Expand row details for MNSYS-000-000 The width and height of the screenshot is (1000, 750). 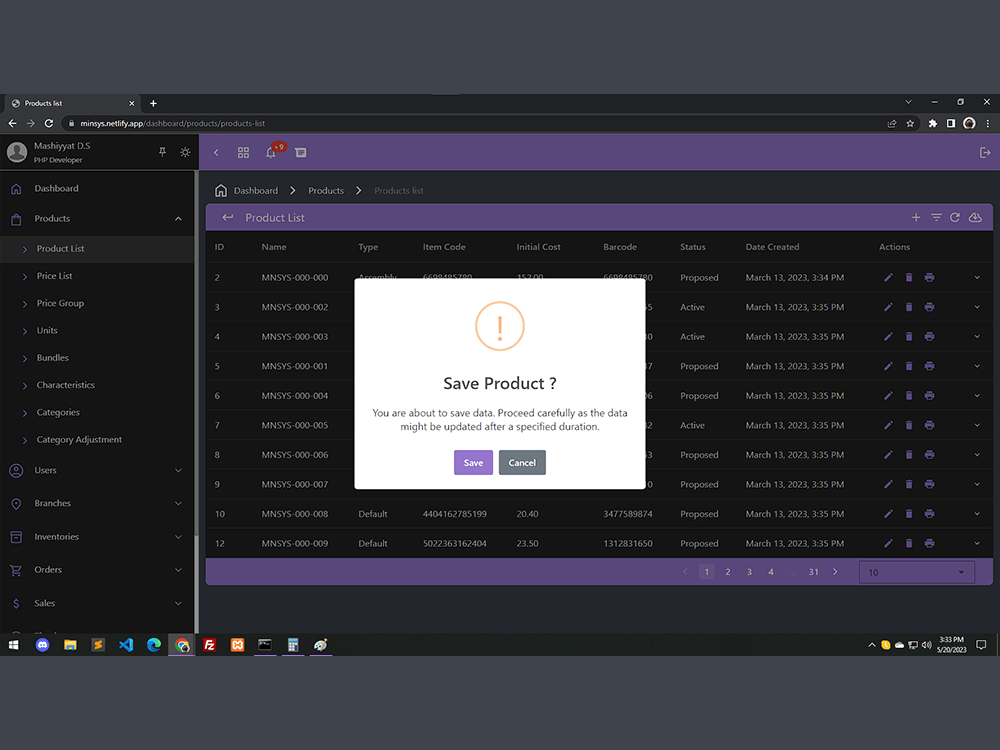pyautogui.click(x=977, y=277)
